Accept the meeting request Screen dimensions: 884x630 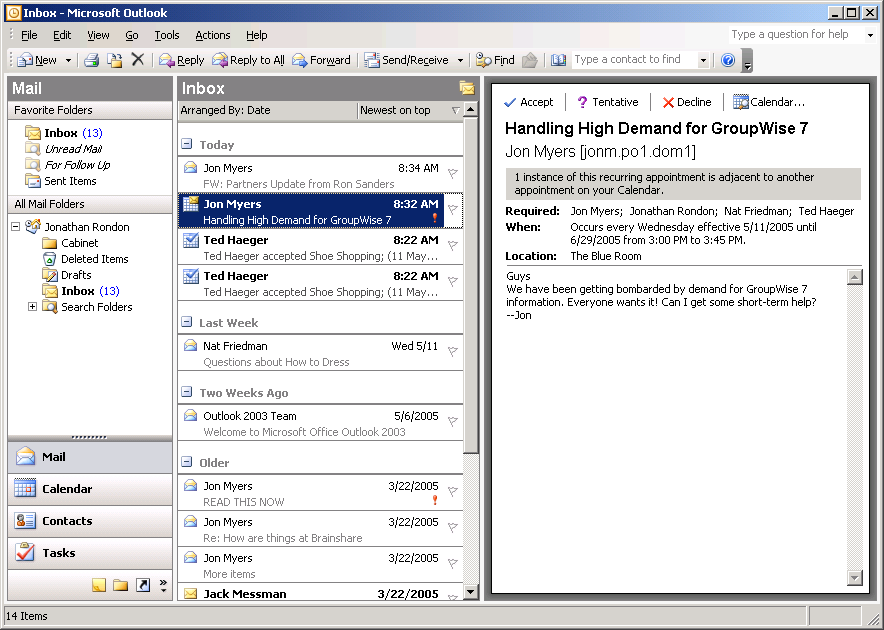coord(529,102)
